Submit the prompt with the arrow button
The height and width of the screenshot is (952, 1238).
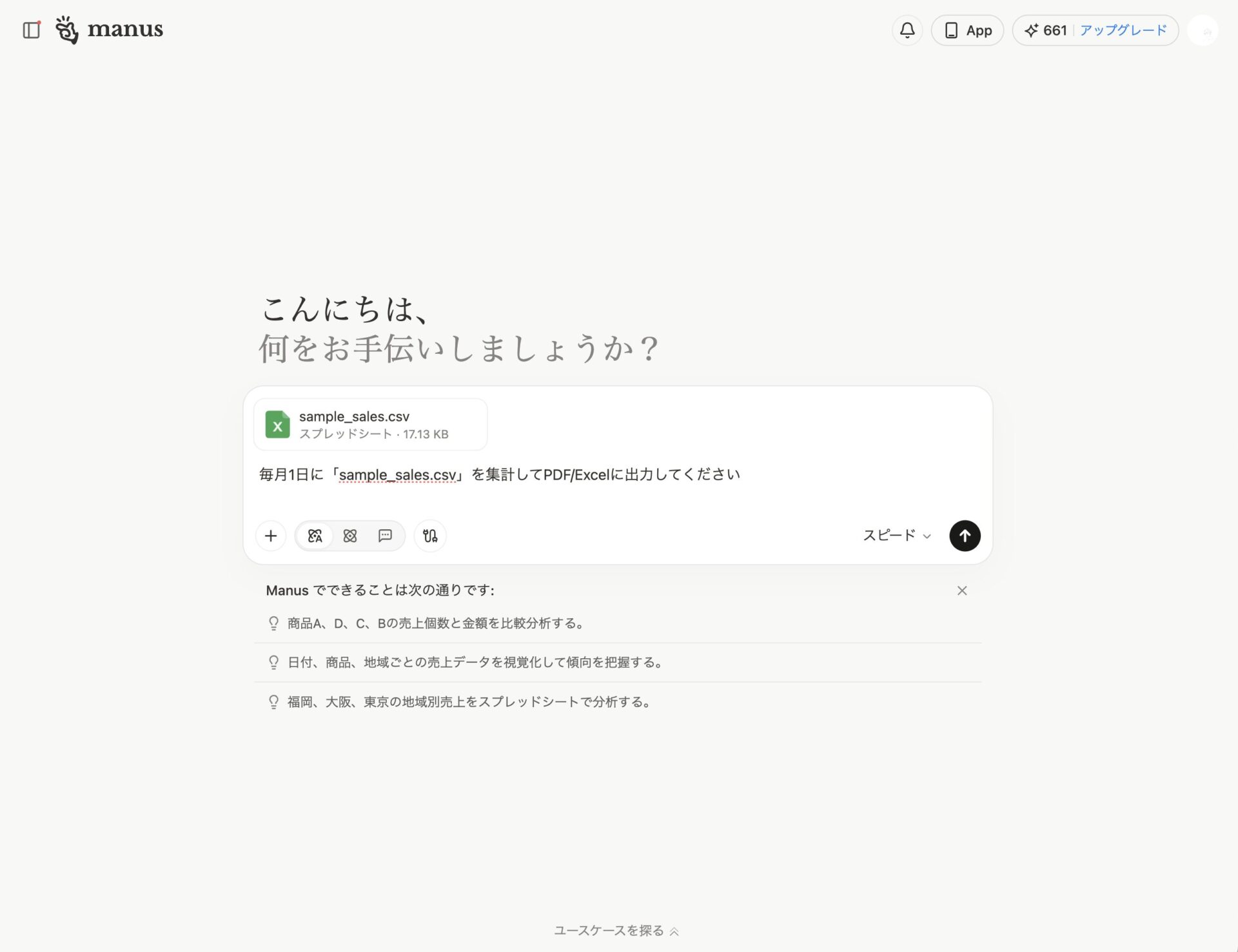tap(965, 536)
